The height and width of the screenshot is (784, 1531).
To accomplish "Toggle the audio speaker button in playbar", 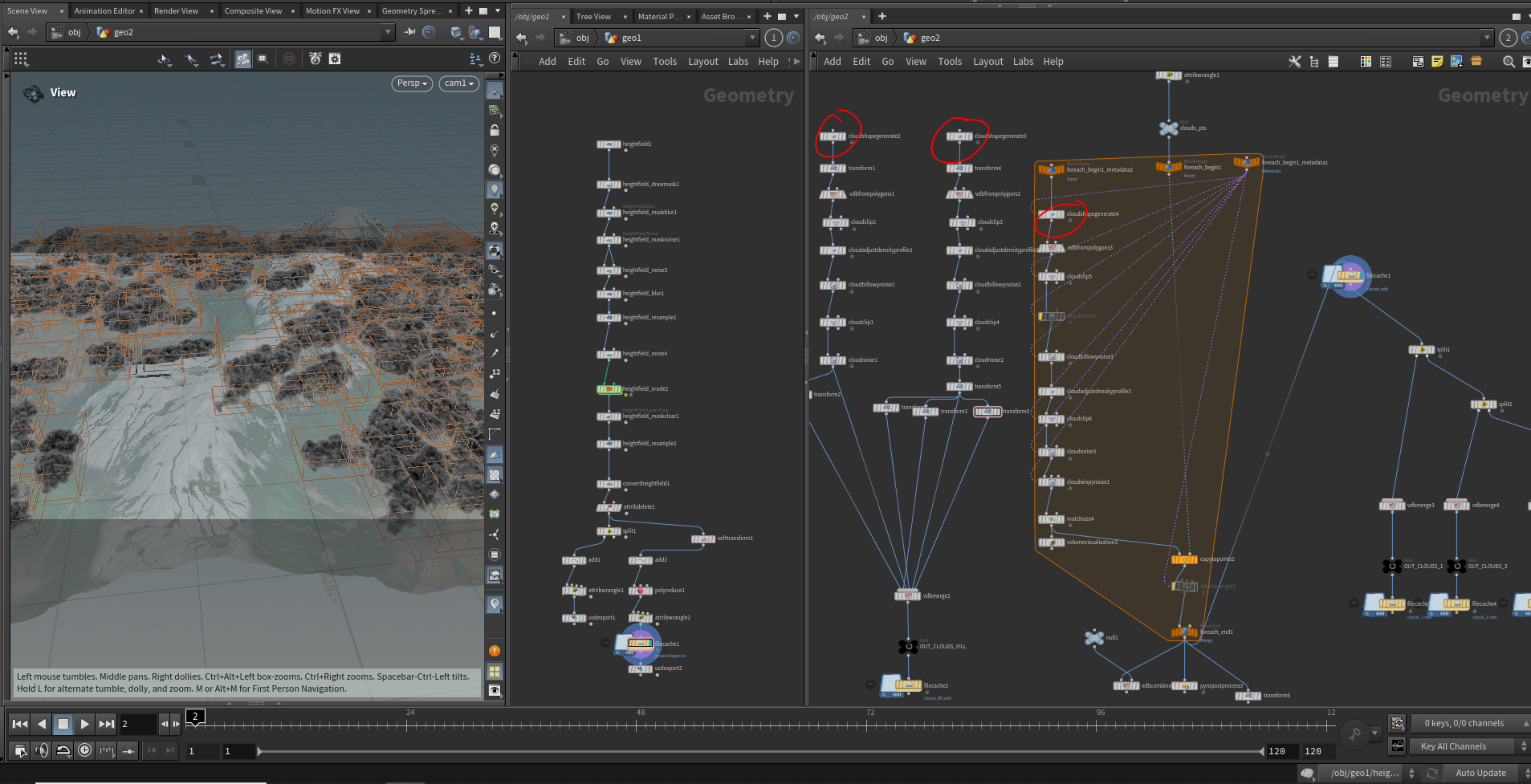I will pyautogui.click(x=42, y=750).
